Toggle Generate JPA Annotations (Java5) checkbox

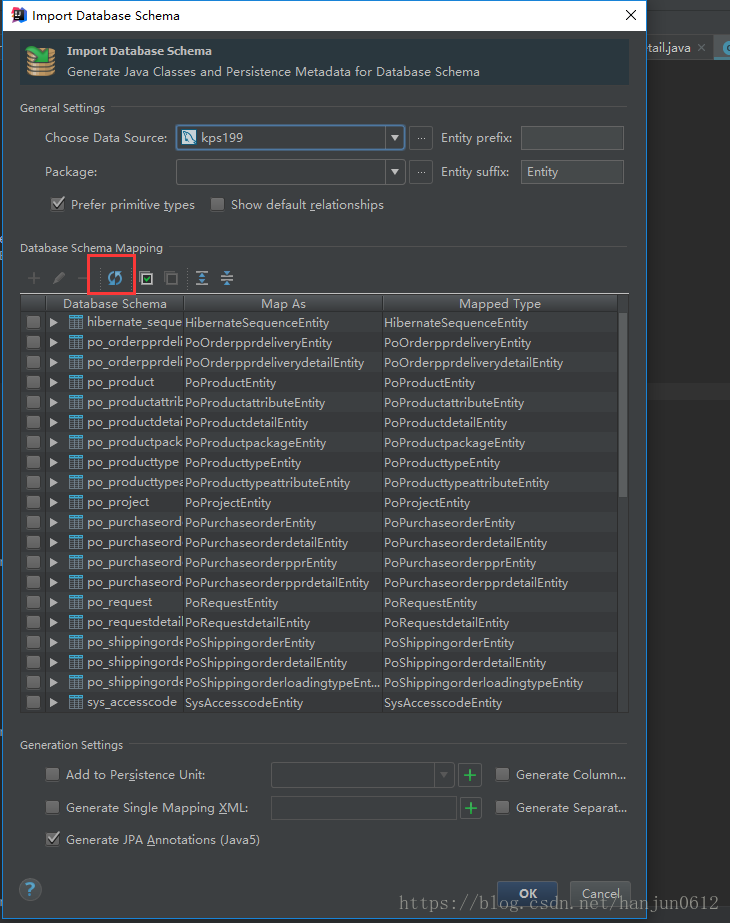52,839
